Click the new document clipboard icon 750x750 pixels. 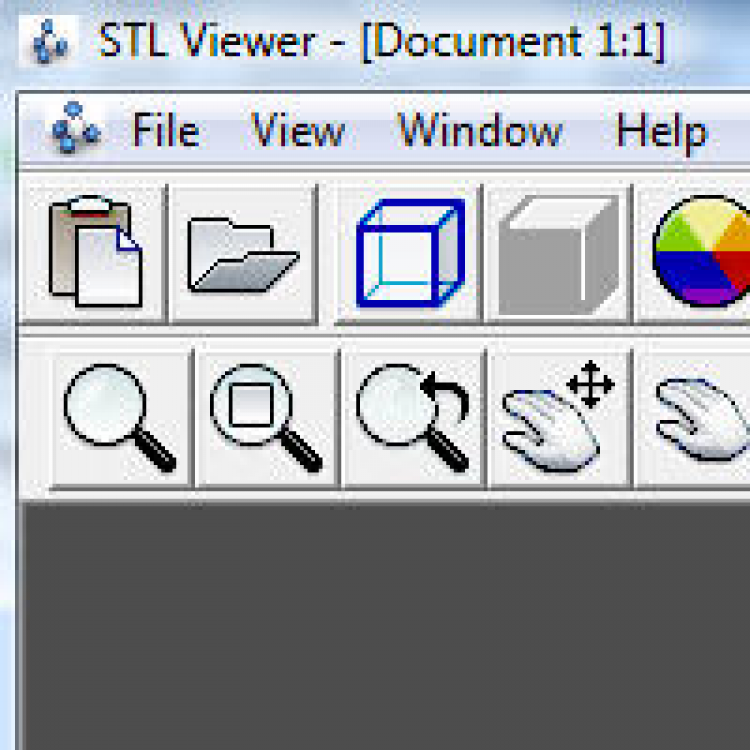click(x=94, y=252)
